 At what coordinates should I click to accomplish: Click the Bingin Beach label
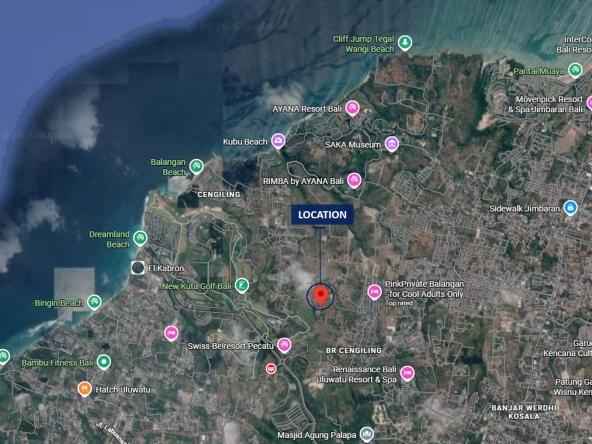click(x=59, y=303)
